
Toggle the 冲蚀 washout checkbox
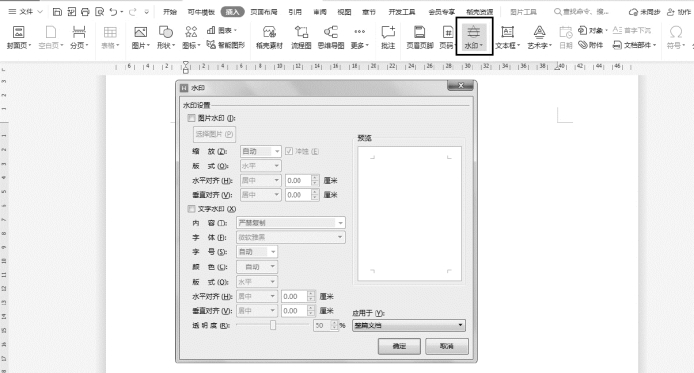[x=289, y=151]
